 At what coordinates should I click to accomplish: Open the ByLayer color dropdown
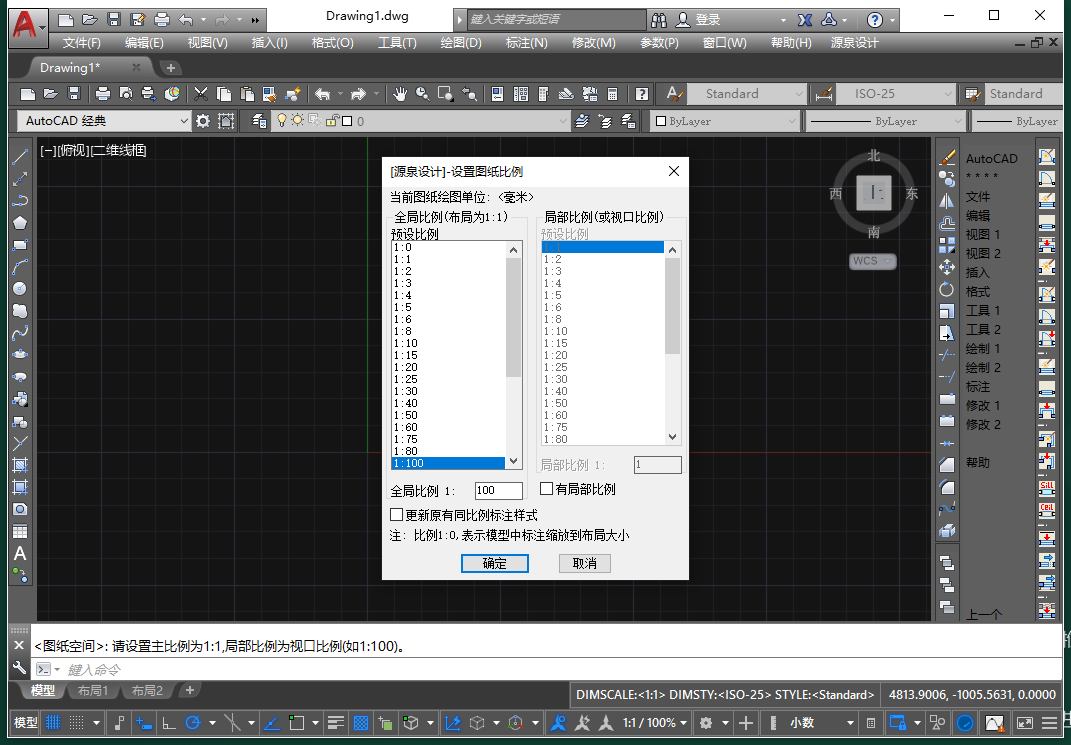tap(725, 121)
